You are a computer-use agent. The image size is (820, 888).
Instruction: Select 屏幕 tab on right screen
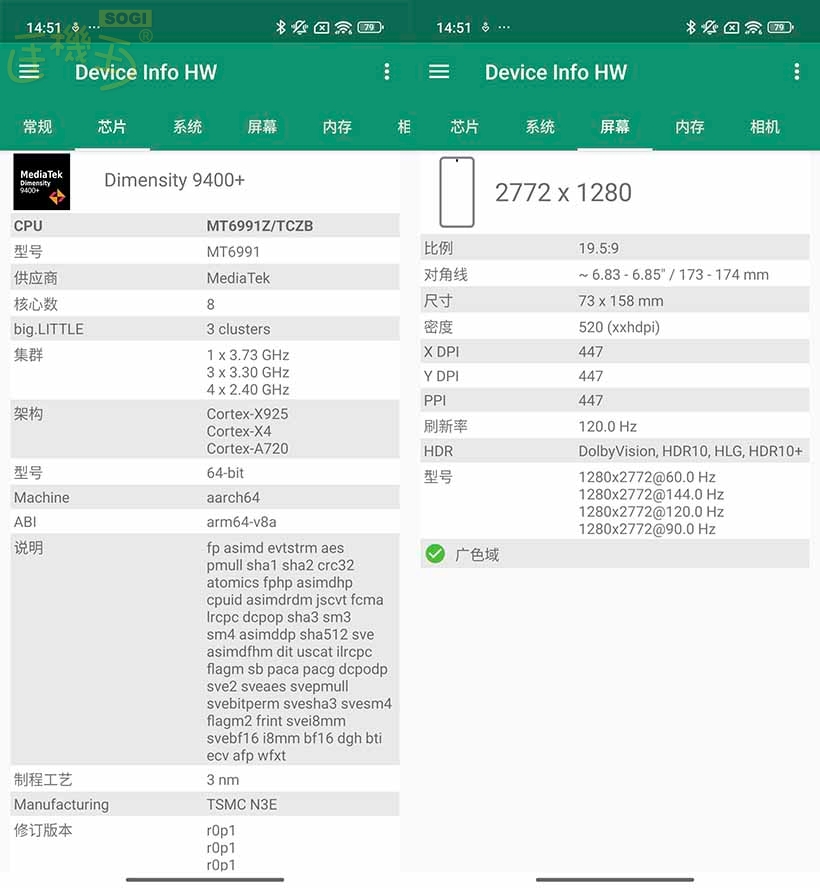pyautogui.click(x=615, y=126)
